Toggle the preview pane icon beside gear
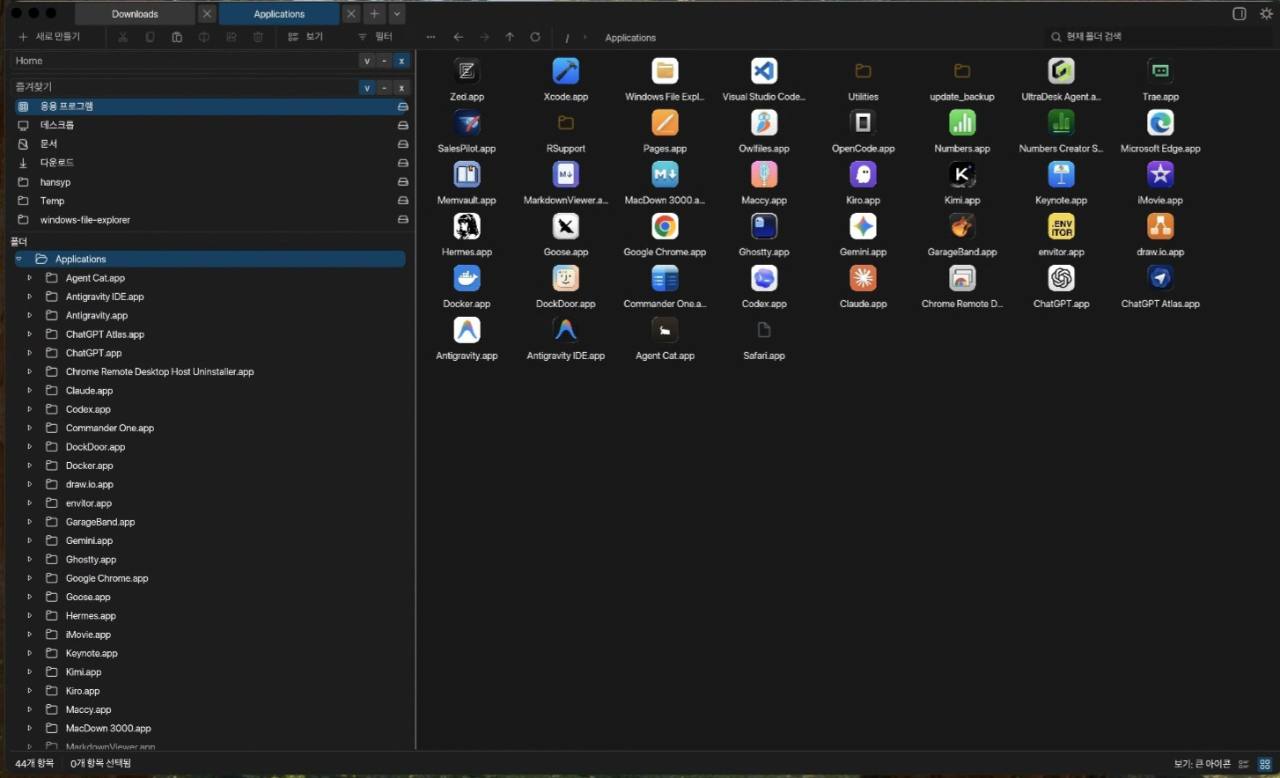This screenshot has width=1280, height=778. (1239, 14)
